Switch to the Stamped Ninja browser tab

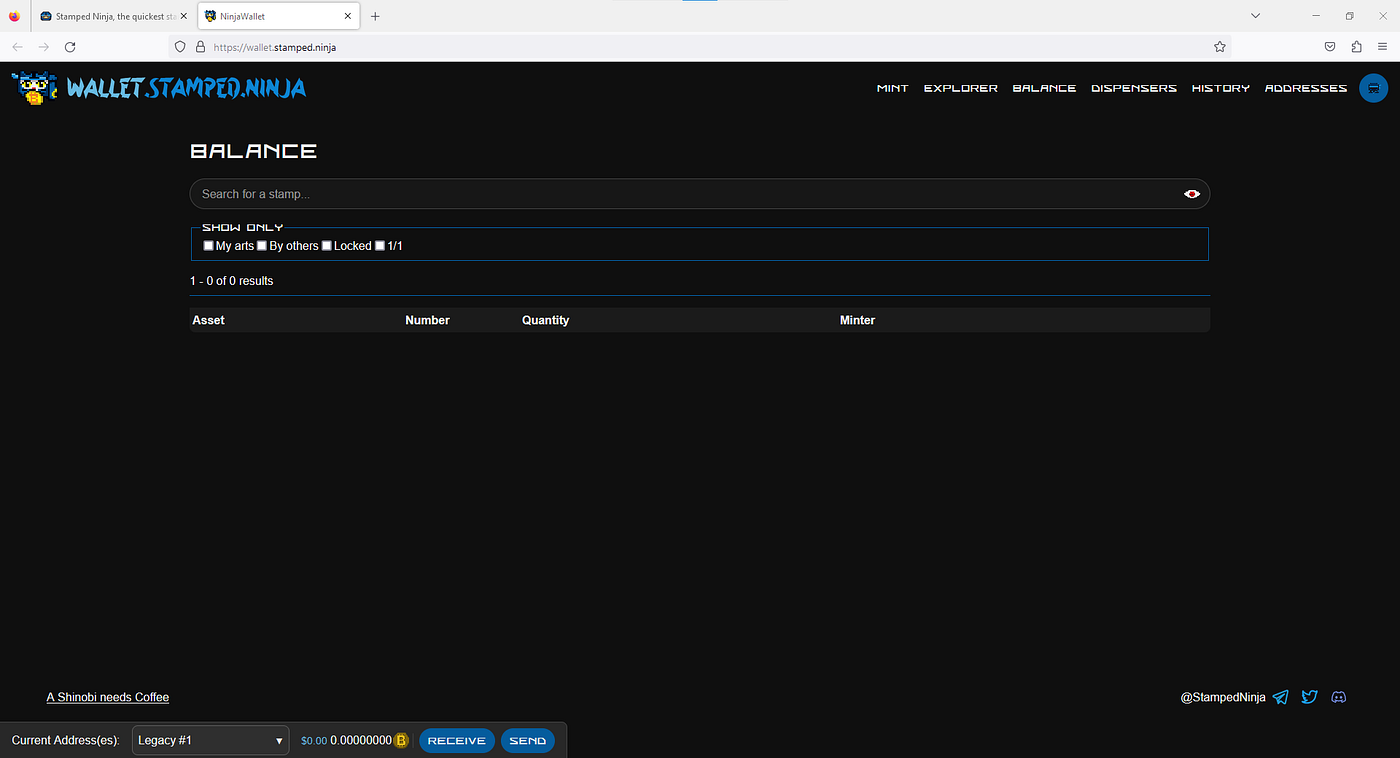click(112, 16)
